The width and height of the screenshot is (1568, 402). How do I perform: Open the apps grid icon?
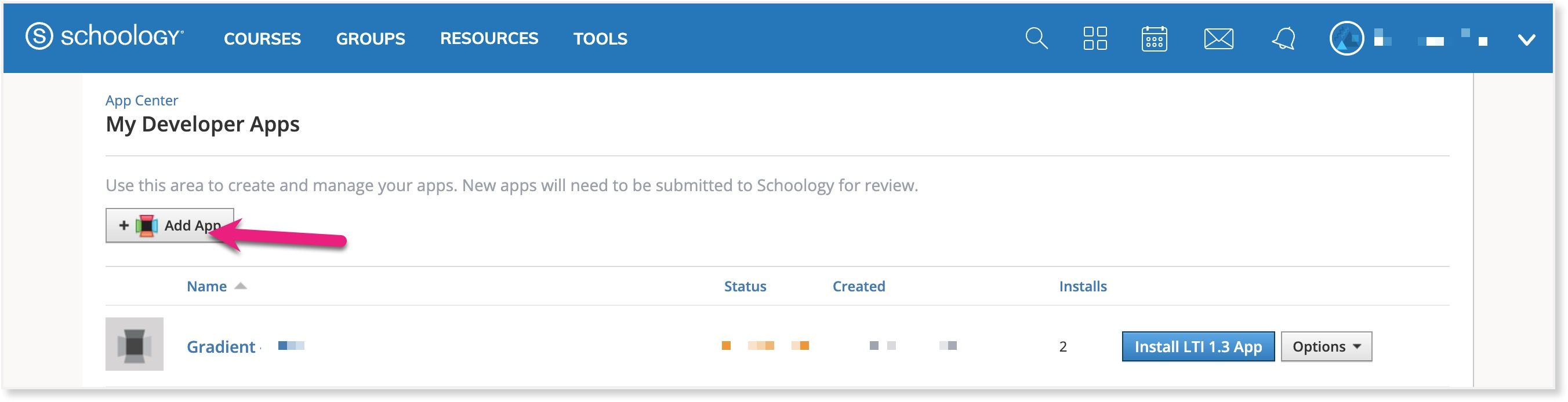(1094, 38)
